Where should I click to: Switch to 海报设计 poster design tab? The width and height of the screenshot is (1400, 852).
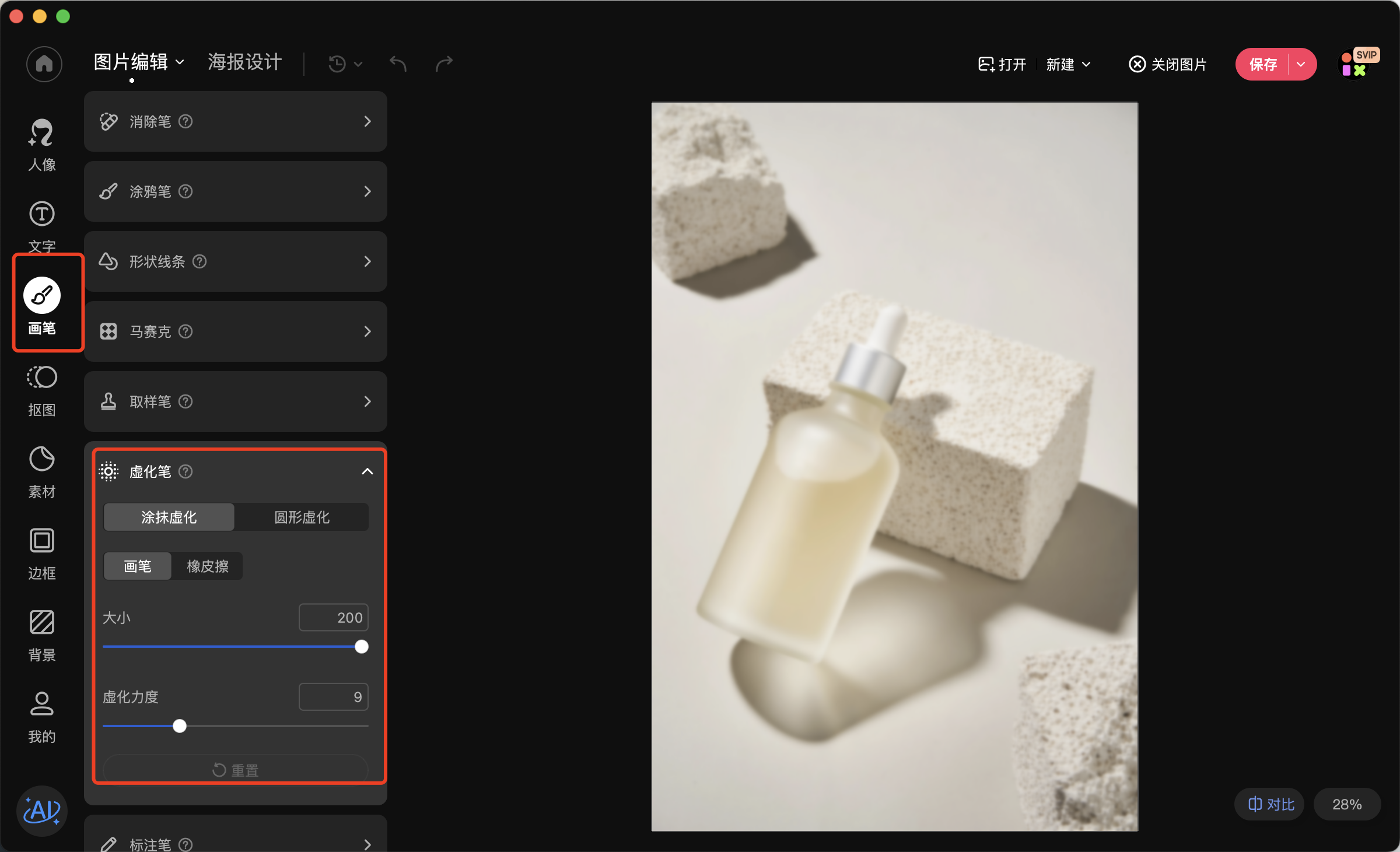coord(244,62)
